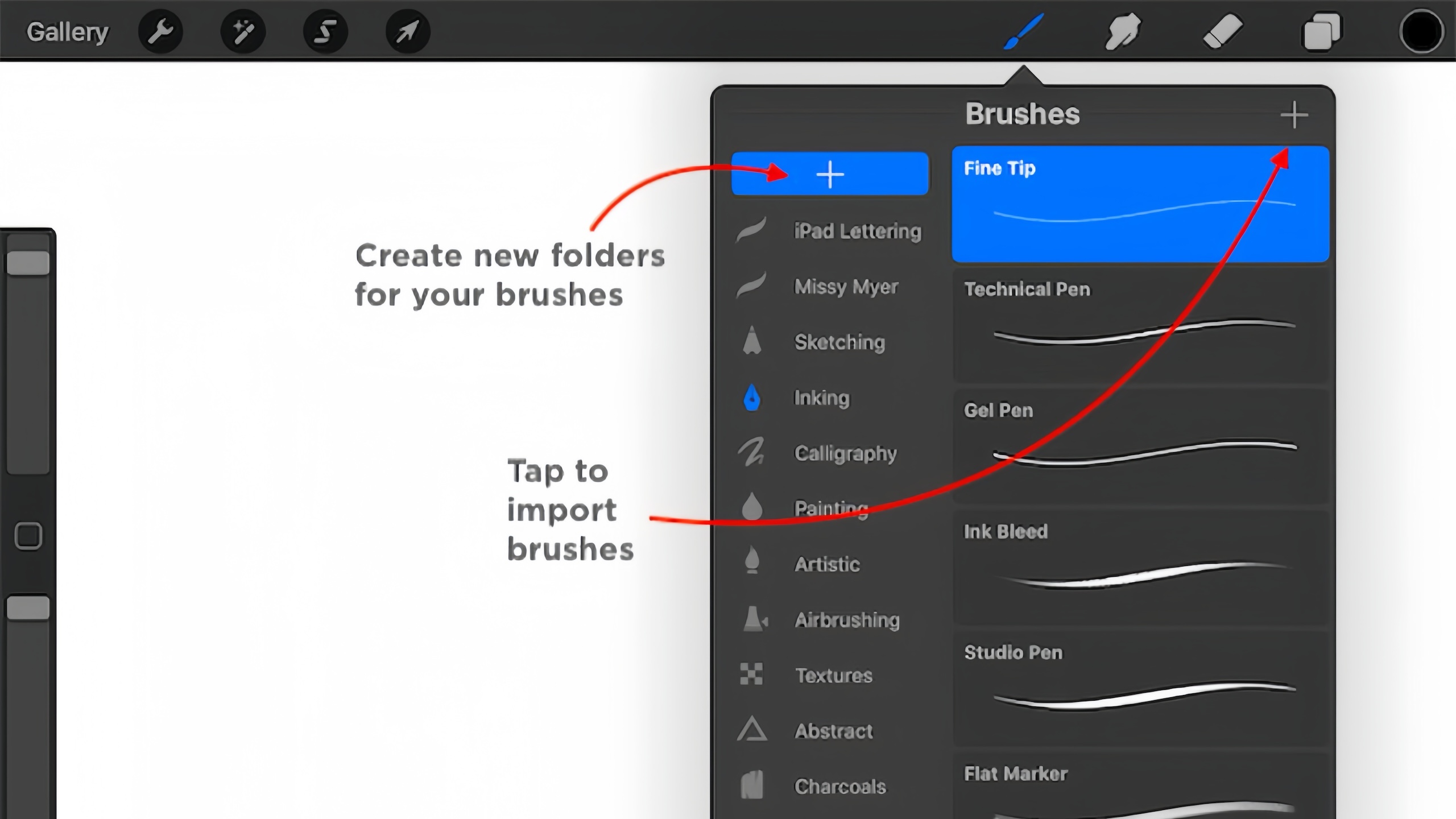Open the Missy Myer brush set
Image resolution: width=1456 pixels, height=819 pixels.
click(x=830, y=287)
